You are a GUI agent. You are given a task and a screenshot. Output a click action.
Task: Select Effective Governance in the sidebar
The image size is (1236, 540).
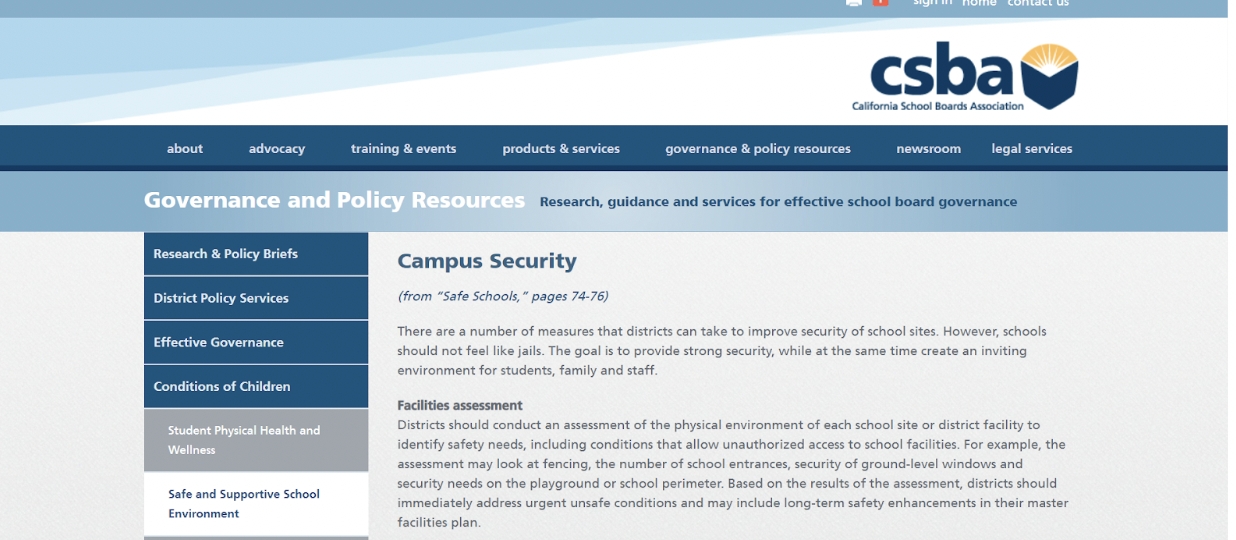pos(218,342)
